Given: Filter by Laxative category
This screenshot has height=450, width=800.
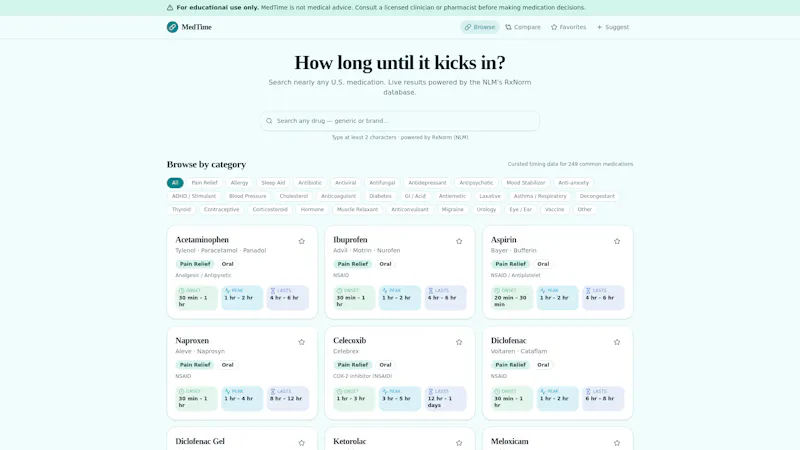Looking at the screenshot, I should pyautogui.click(x=490, y=196).
